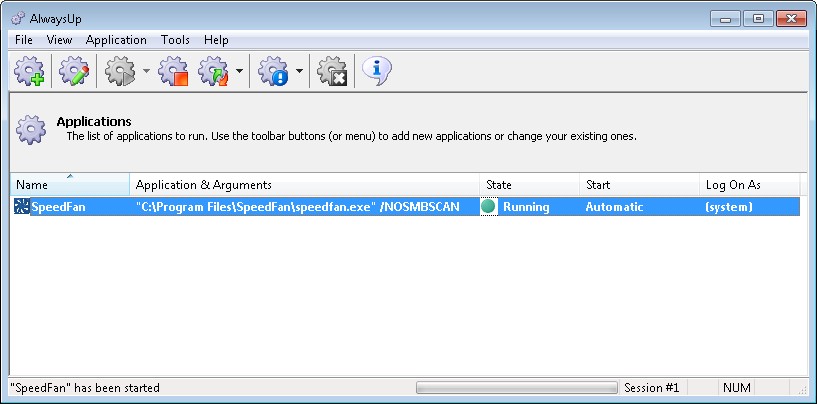This screenshot has height=404, width=817.
Task: Open the Application menu
Action: [x=116, y=40]
